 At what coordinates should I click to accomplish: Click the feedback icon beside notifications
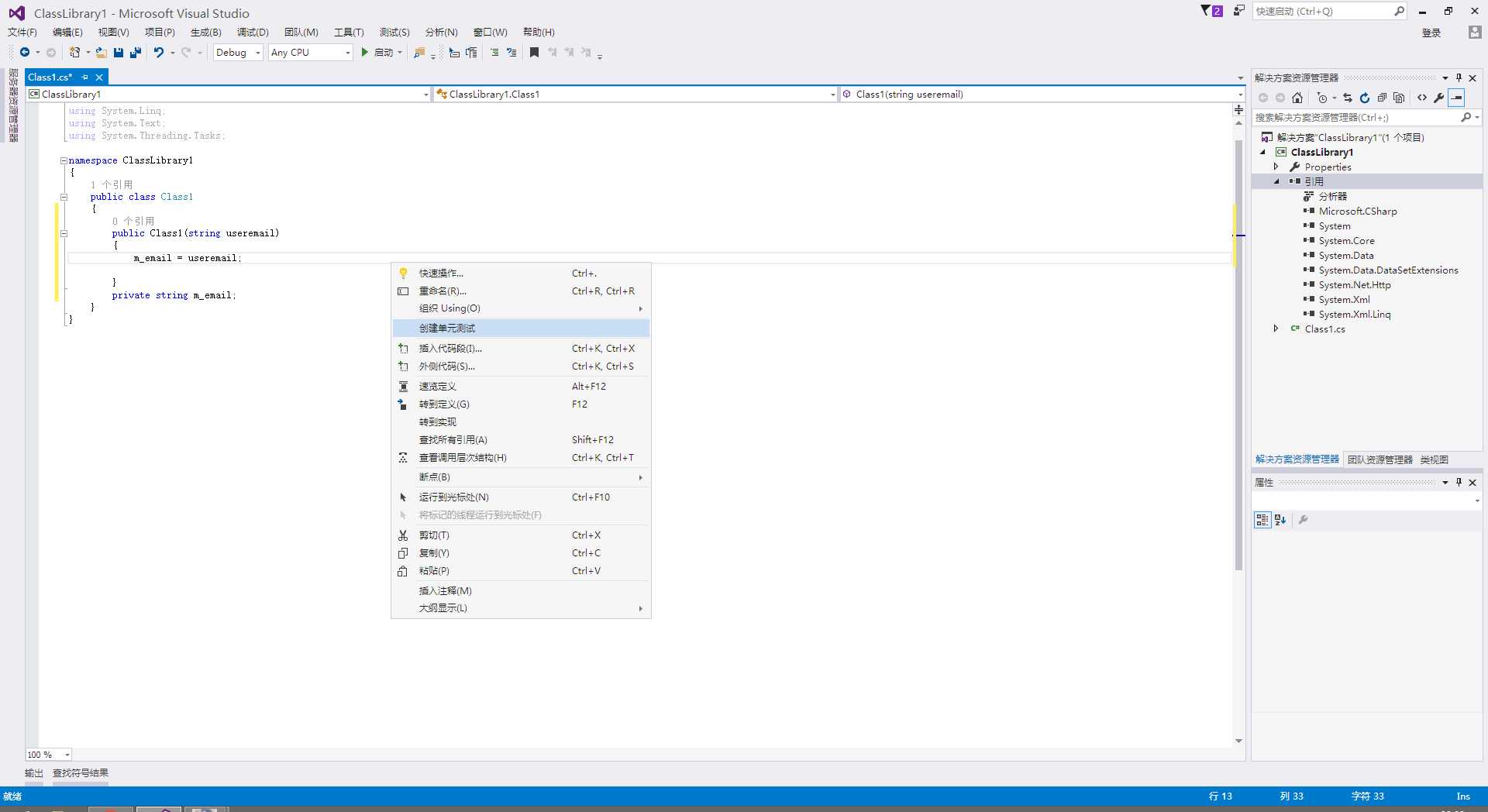coord(1239,11)
